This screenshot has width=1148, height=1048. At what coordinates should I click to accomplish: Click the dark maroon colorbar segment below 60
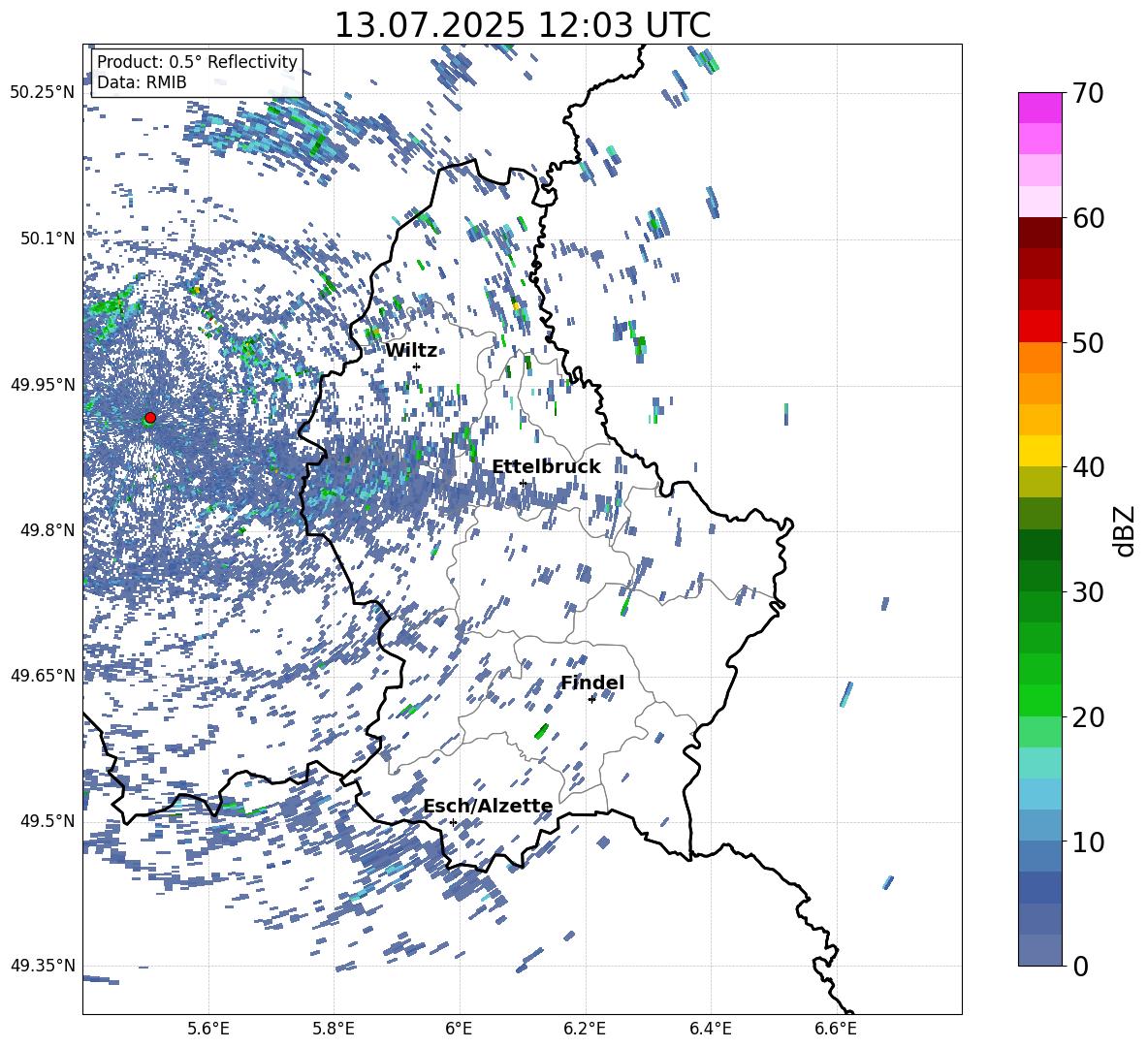click(1039, 233)
